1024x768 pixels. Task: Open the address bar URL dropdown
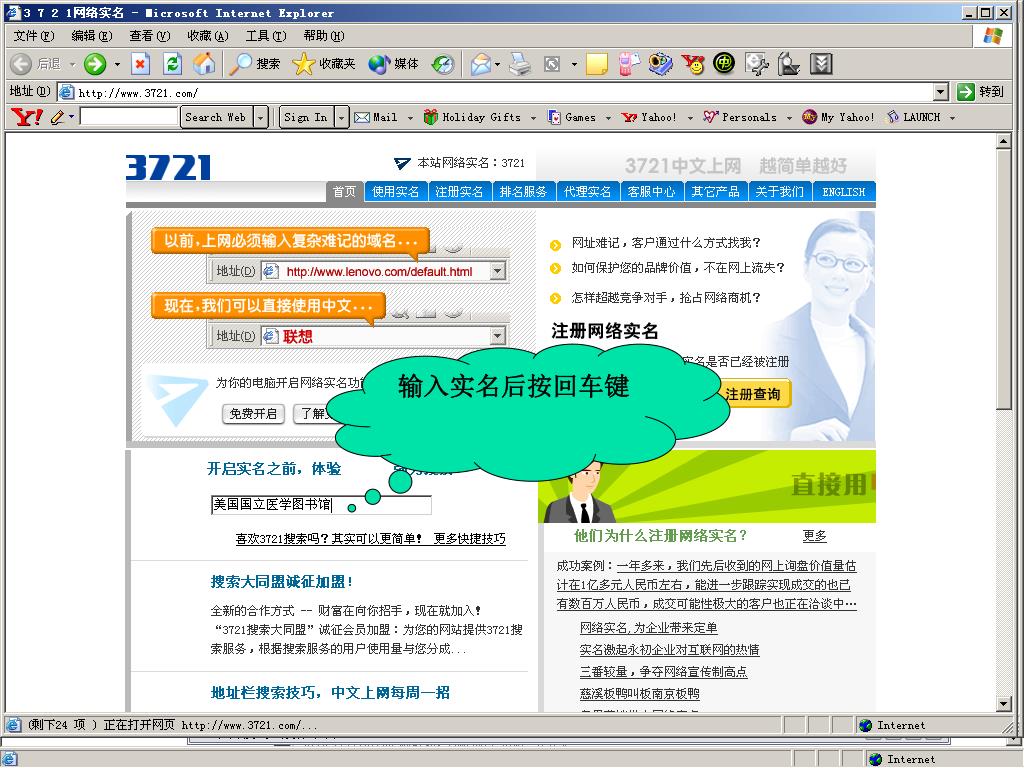coord(941,92)
